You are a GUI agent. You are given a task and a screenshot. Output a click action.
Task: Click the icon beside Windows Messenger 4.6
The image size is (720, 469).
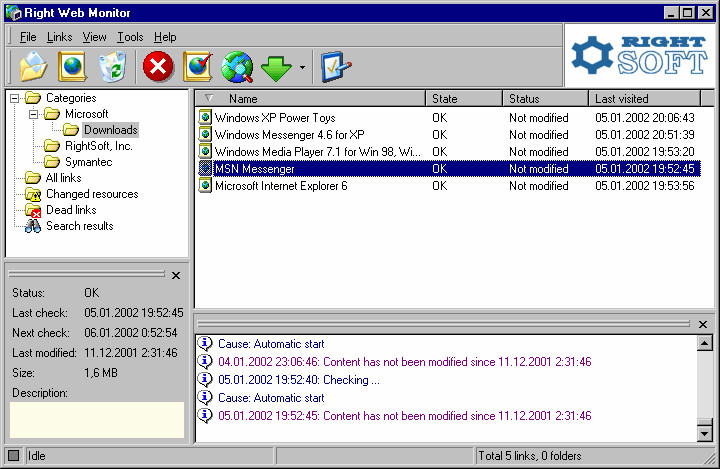205,135
